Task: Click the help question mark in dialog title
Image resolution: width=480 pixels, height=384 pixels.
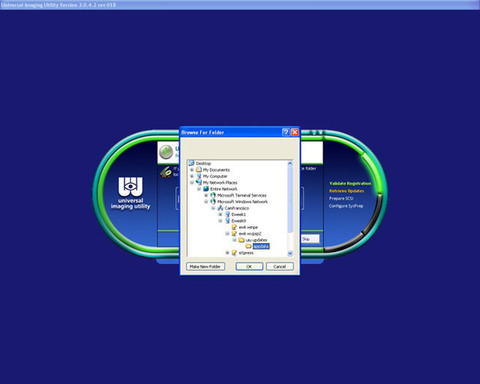Action: click(x=285, y=132)
